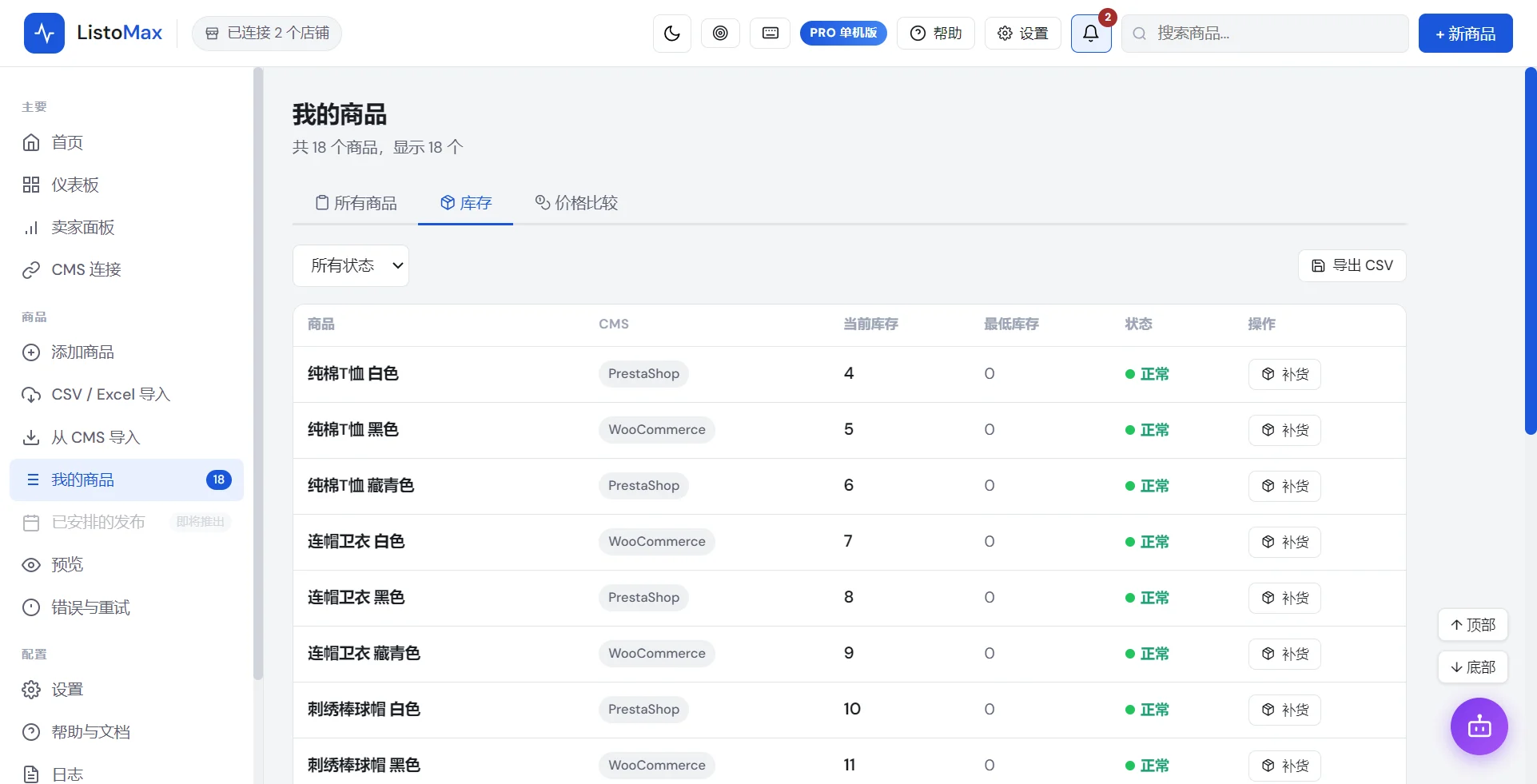Open 设置 under 配置 in sidebar
Screen dimensions: 1537x784
click(126, 689)
